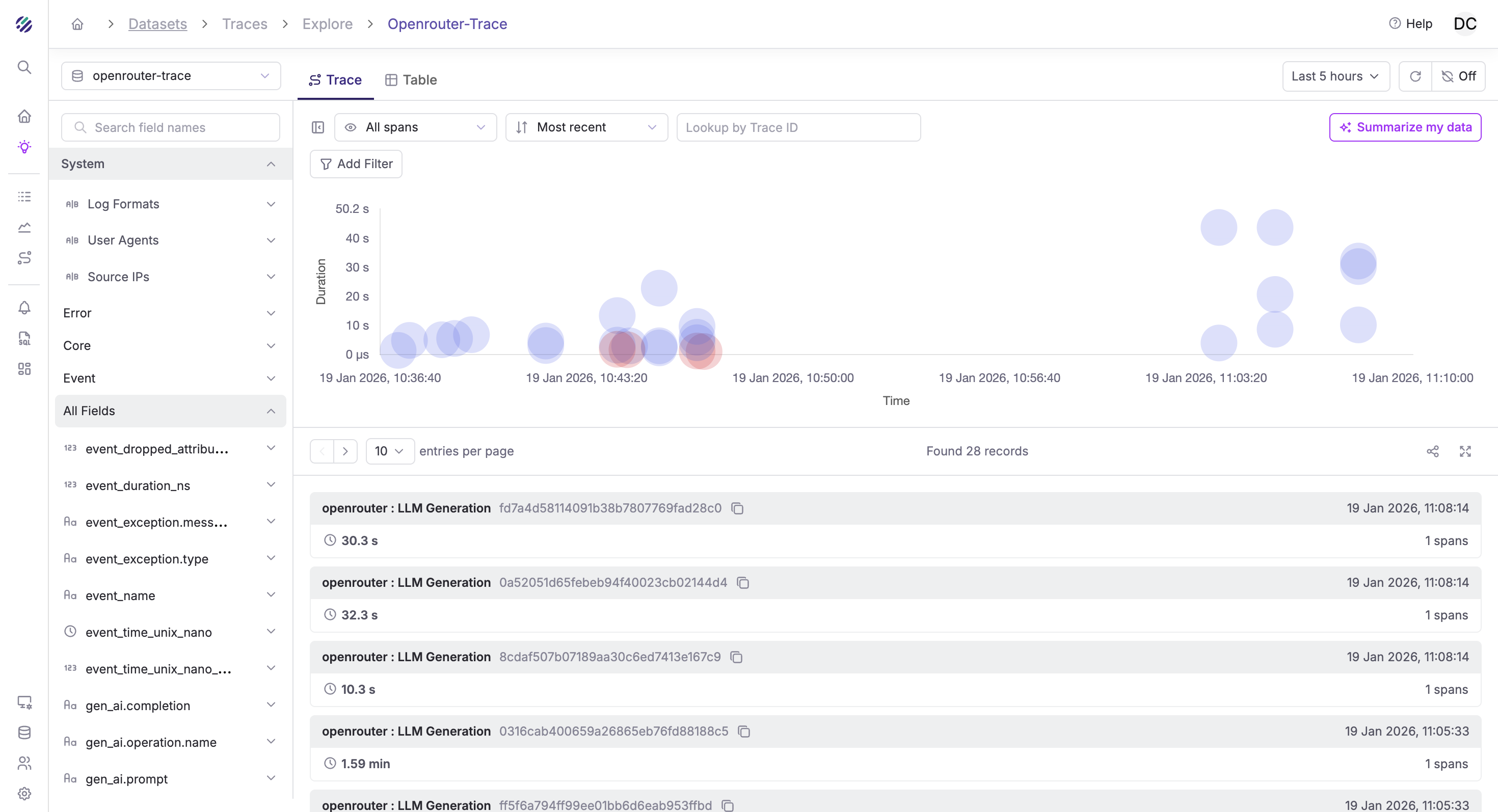Image resolution: width=1498 pixels, height=812 pixels.
Task: Click the Lookup by Trace ID field
Action: pyautogui.click(x=798, y=127)
